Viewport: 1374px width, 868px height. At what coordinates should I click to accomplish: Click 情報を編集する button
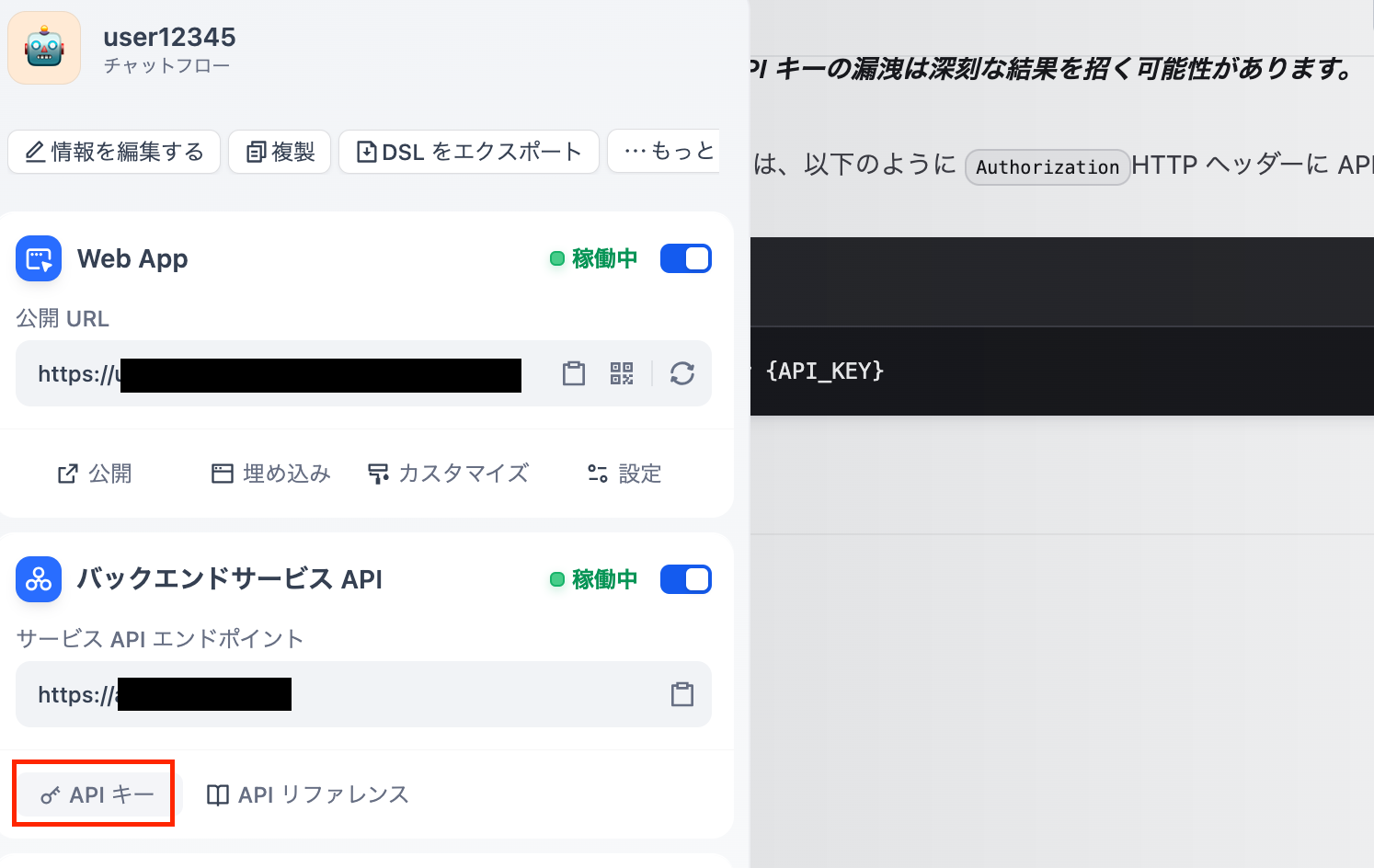[114, 152]
